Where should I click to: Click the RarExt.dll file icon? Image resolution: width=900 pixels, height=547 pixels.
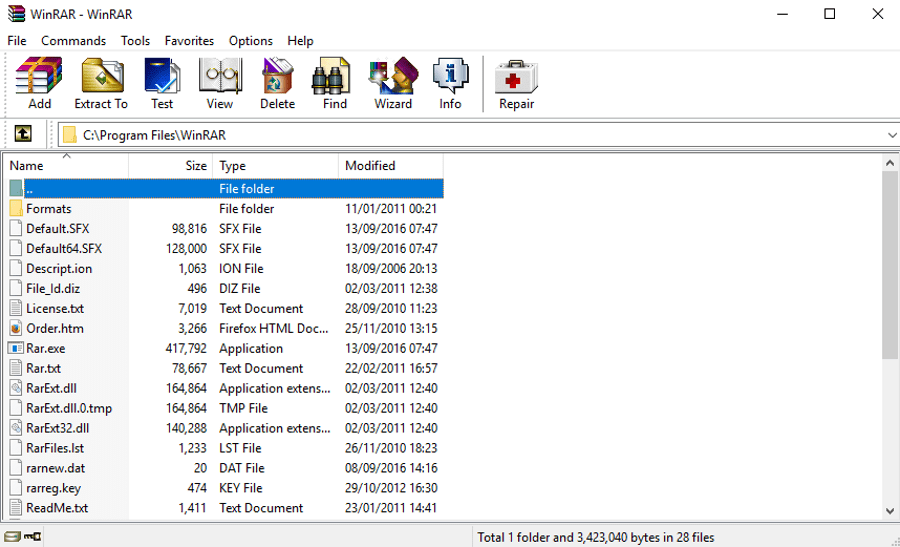pyautogui.click(x=16, y=388)
